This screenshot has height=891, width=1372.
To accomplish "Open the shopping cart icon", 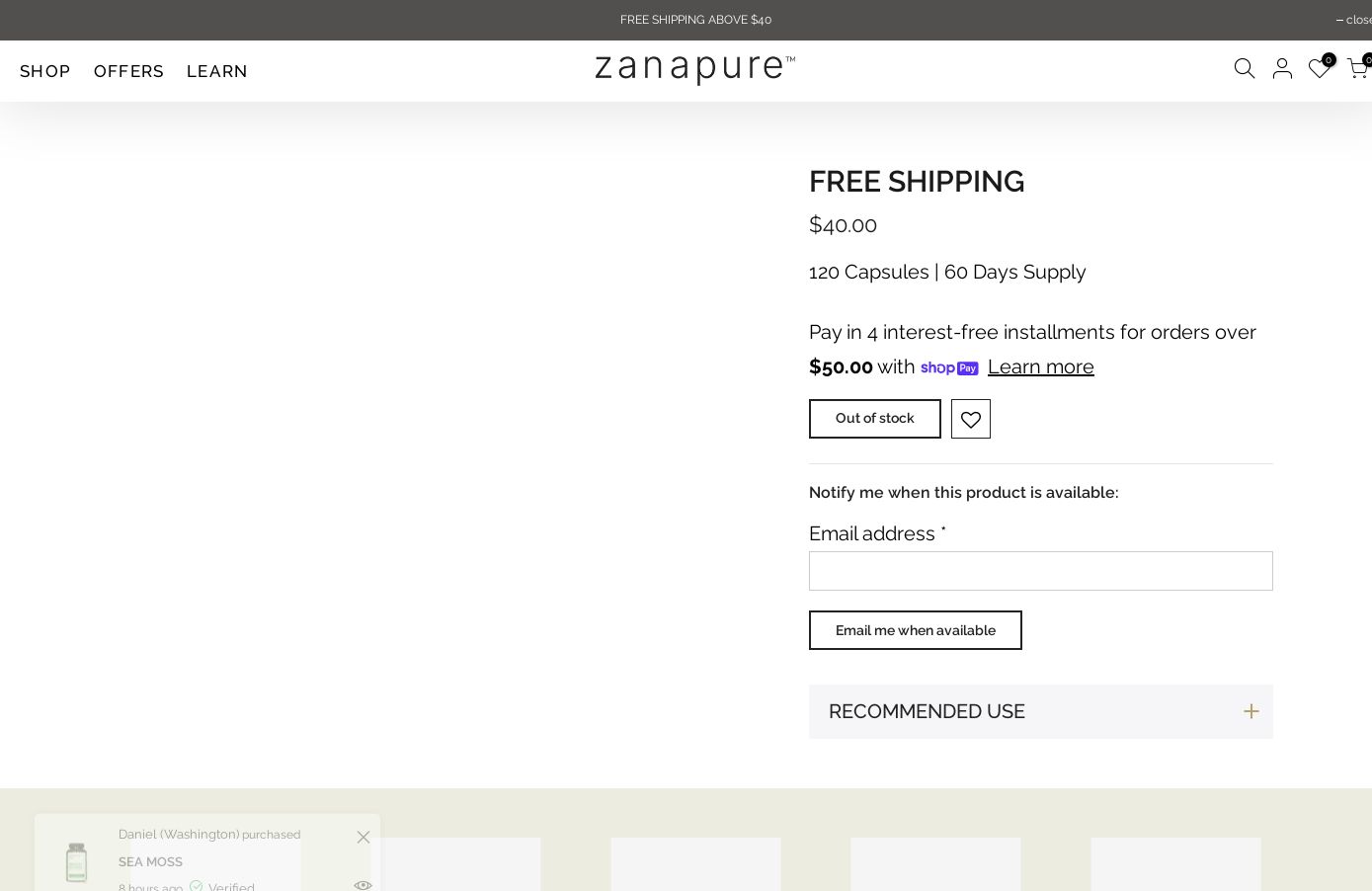I will click(x=1358, y=69).
